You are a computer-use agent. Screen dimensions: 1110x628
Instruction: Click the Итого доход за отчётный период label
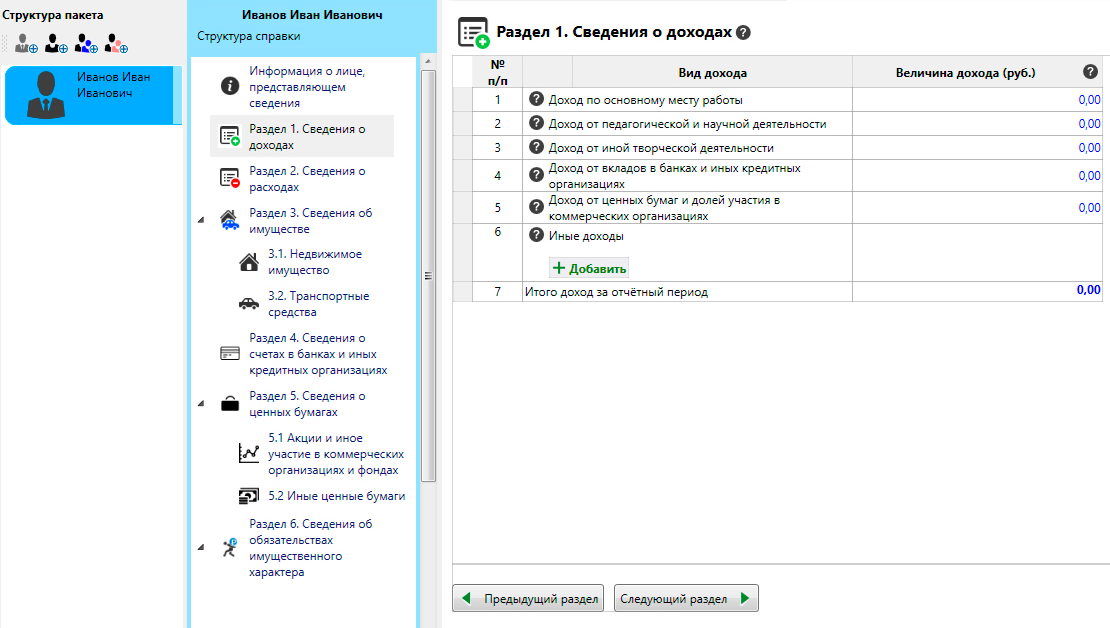(x=616, y=292)
